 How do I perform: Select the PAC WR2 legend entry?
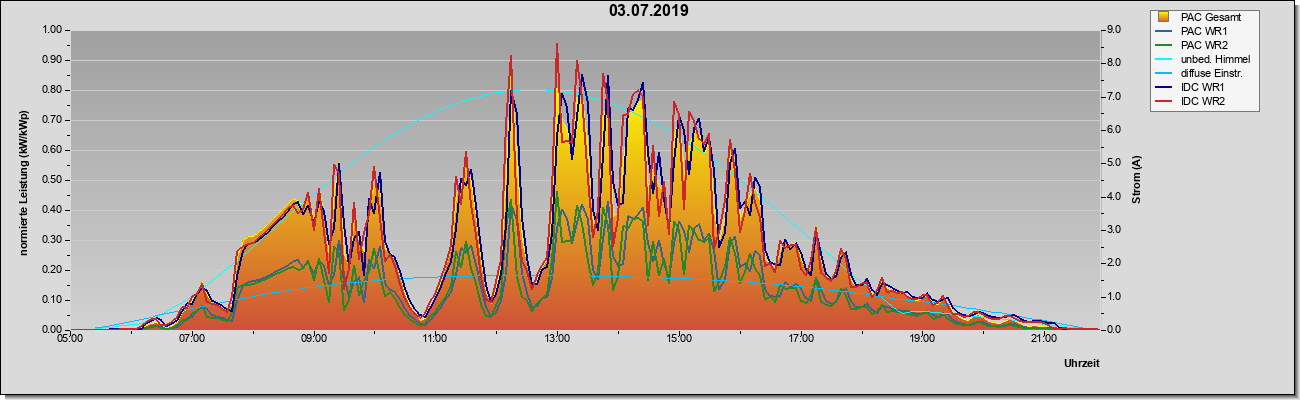pyautogui.click(x=1203, y=45)
